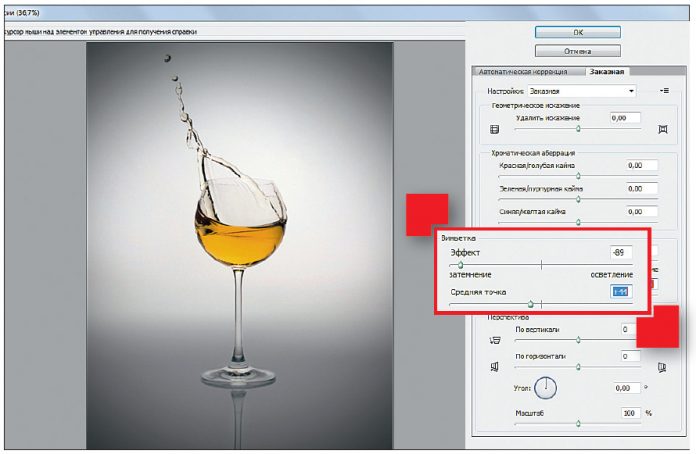This screenshot has height=454, width=696.
Task: Switch to Автоматическая коррекция tab
Action: tap(524, 72)
